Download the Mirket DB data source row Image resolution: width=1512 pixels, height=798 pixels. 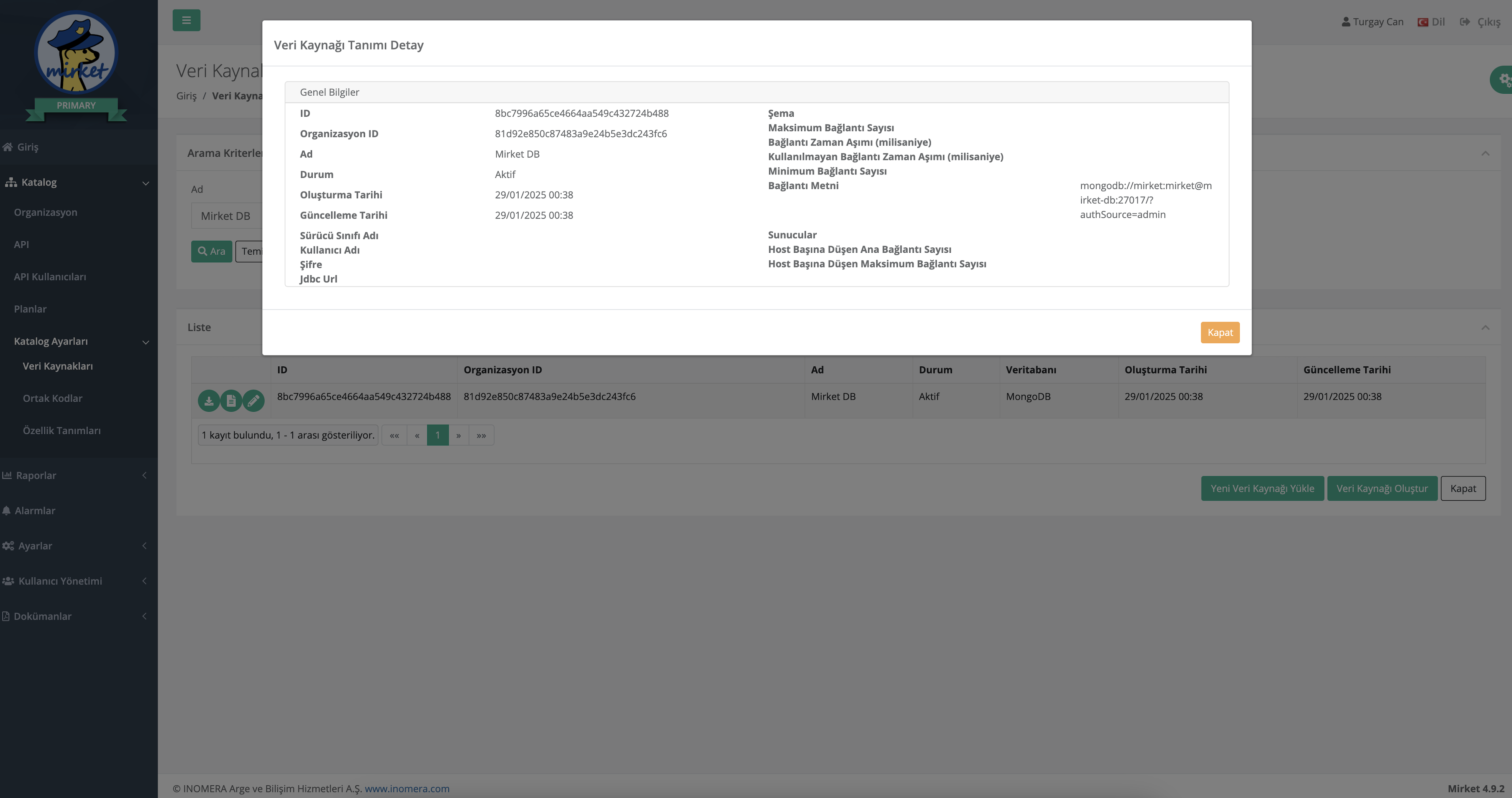pos(208,401)
